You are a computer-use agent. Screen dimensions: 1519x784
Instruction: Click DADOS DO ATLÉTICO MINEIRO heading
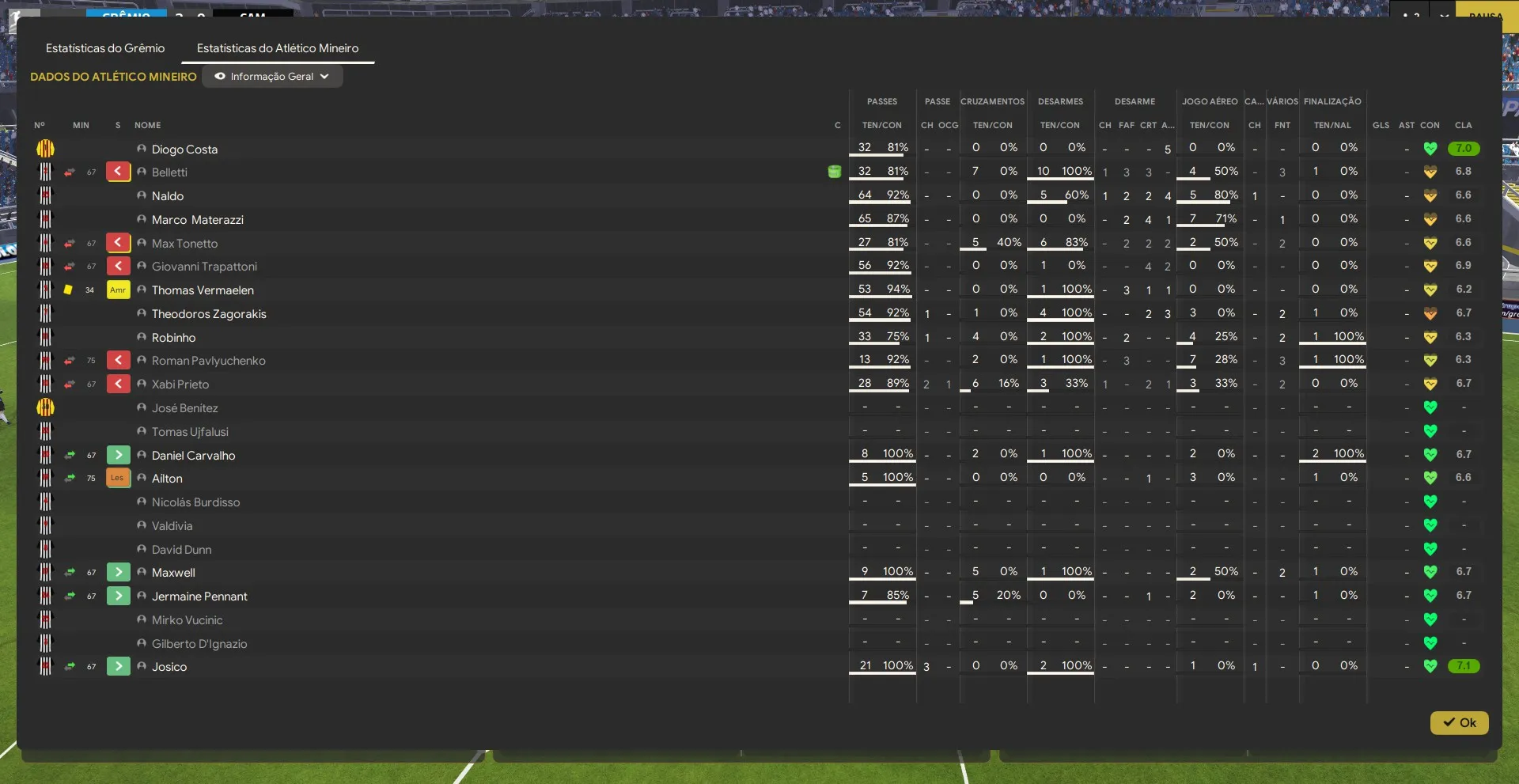113,77
